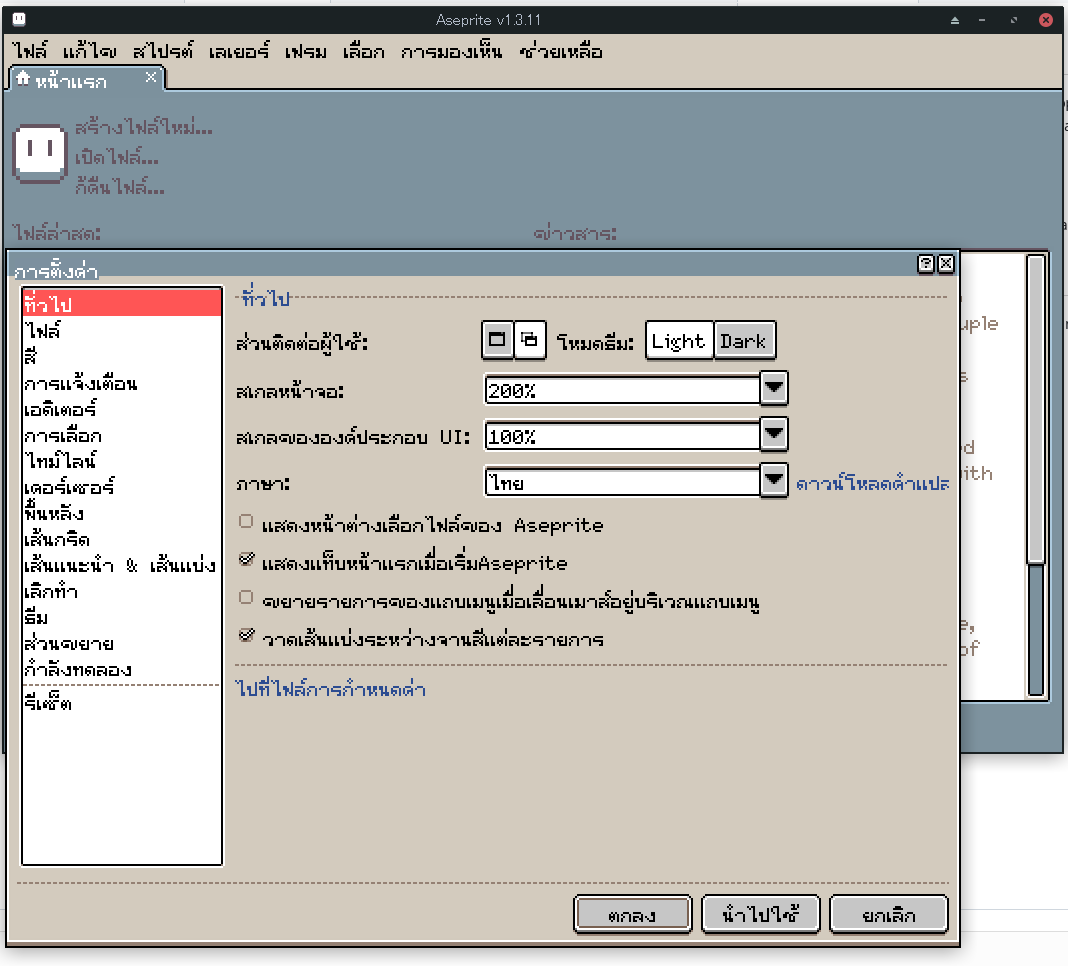
Task: Click the 100% UI scale field
Action: pos(622,436)
